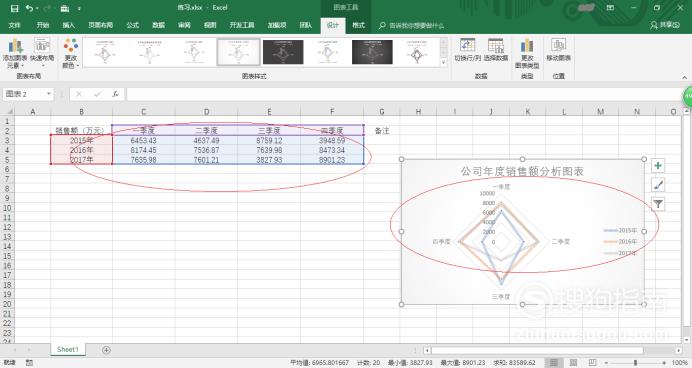Screen dimensions: 692x368
Task: Click the 100% zoom level
Action: pyautogui.click(x=680, y=363)
